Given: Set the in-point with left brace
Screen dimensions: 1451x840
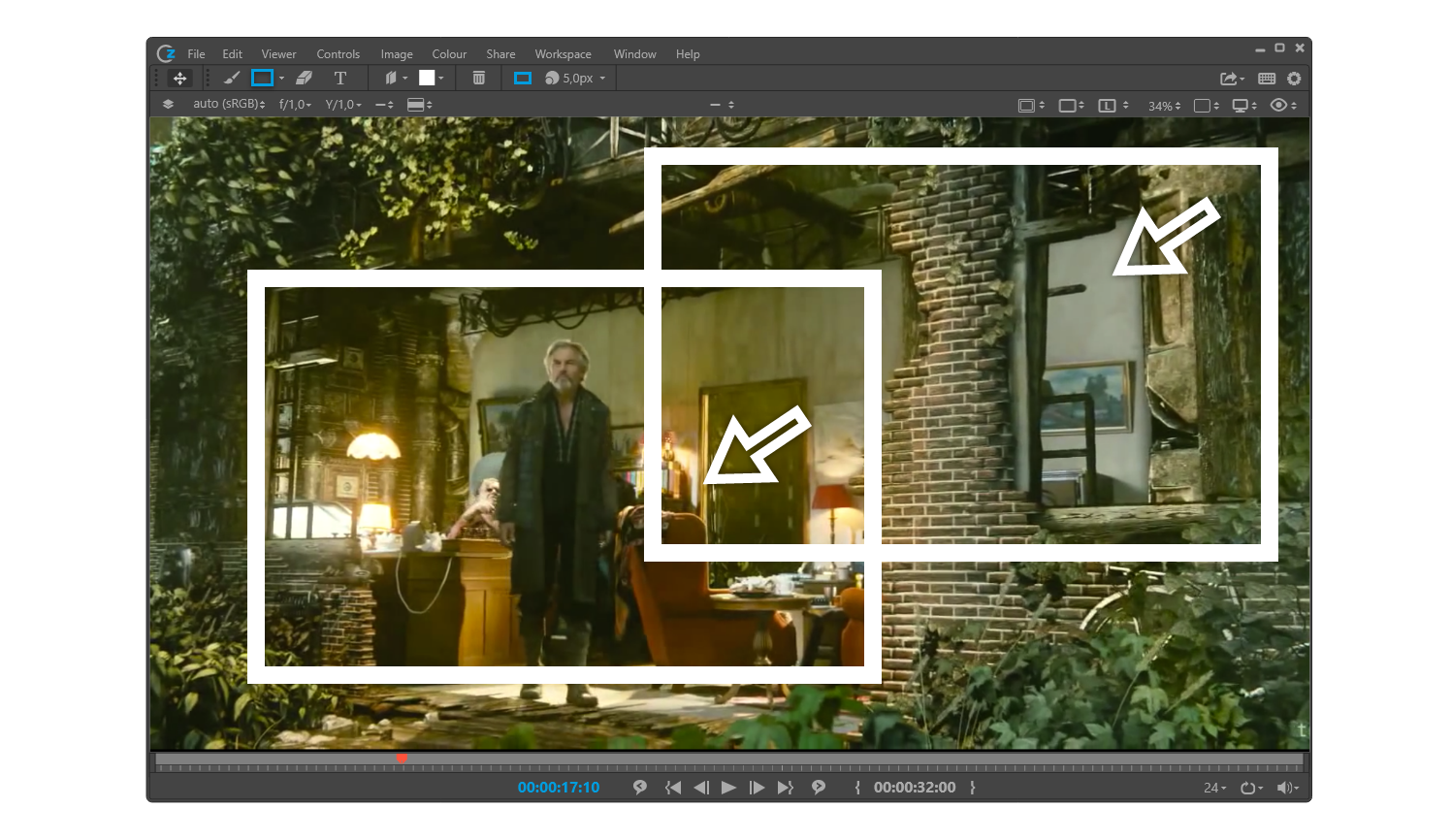Looking at the screenshot, I should click(x=857, y=788).
